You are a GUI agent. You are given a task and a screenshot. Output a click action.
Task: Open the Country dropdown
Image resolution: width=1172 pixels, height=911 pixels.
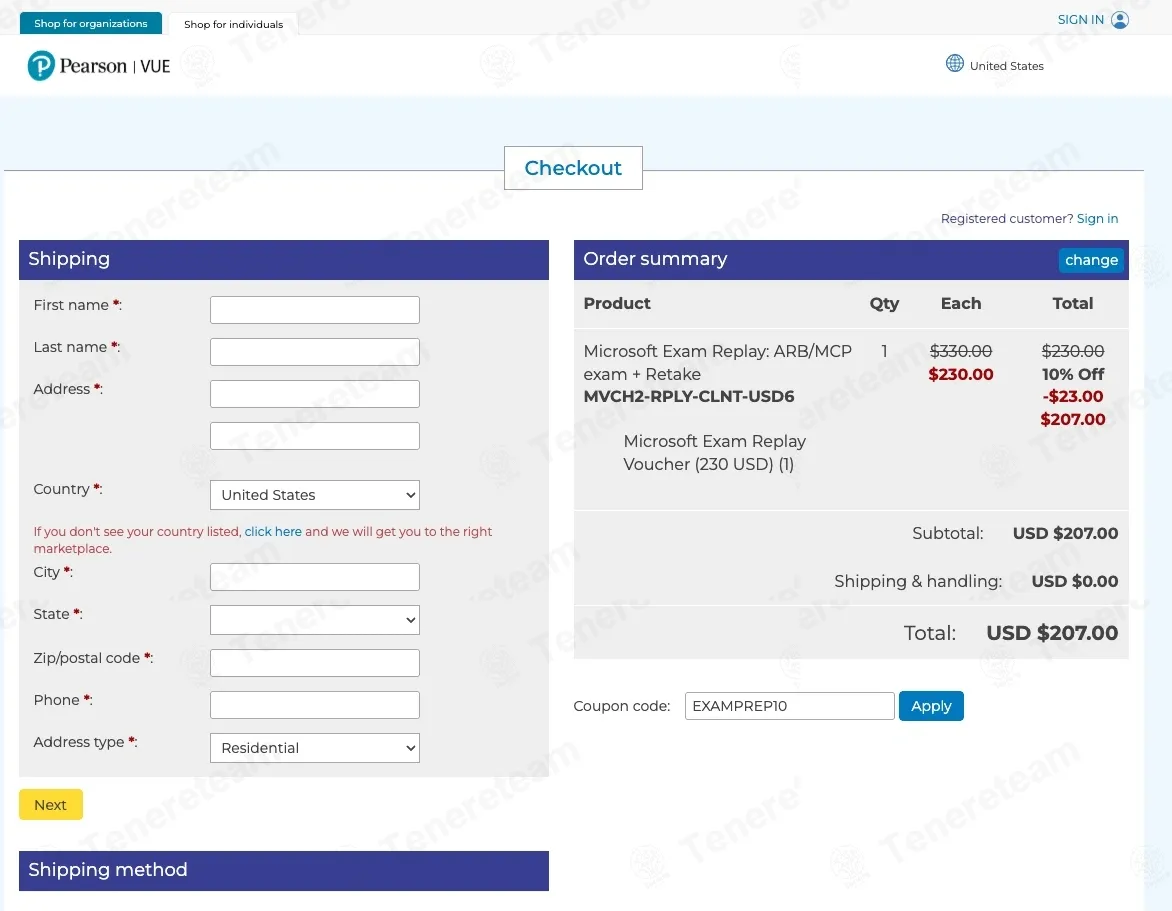click(315, 495)
